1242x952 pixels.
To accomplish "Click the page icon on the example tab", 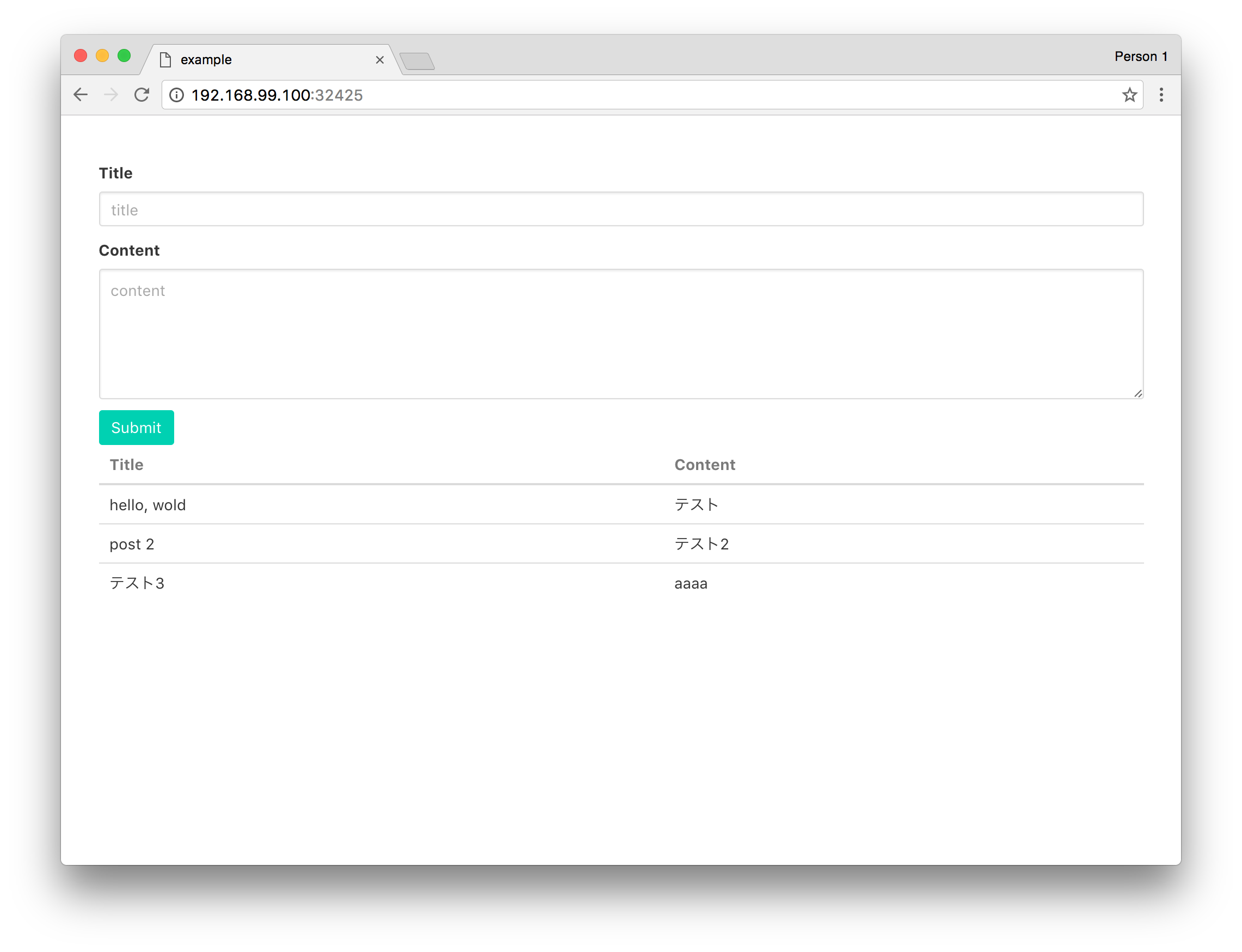I will point(165,59).
